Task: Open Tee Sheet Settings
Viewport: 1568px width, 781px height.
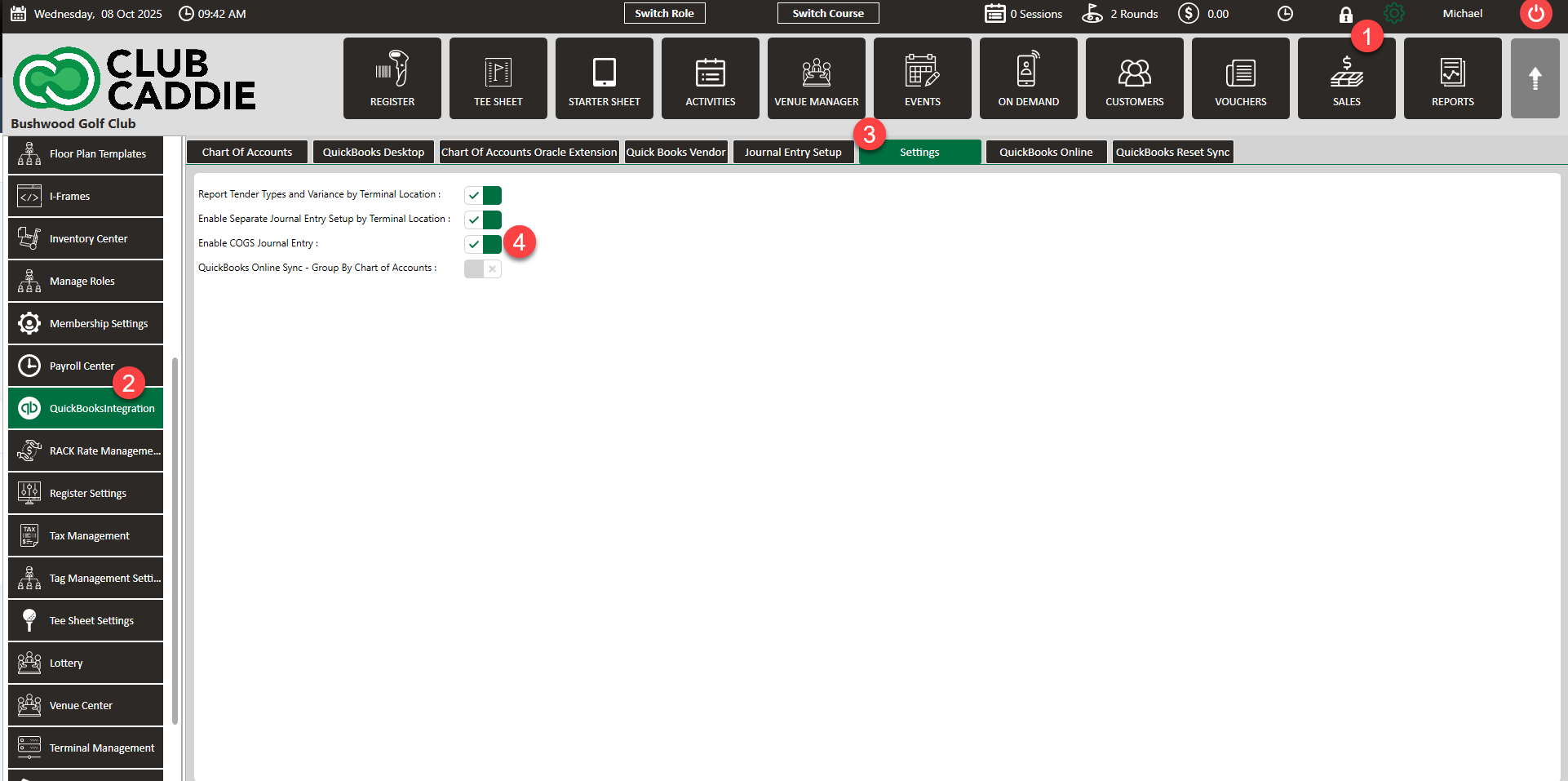Action: coord(86,620)
